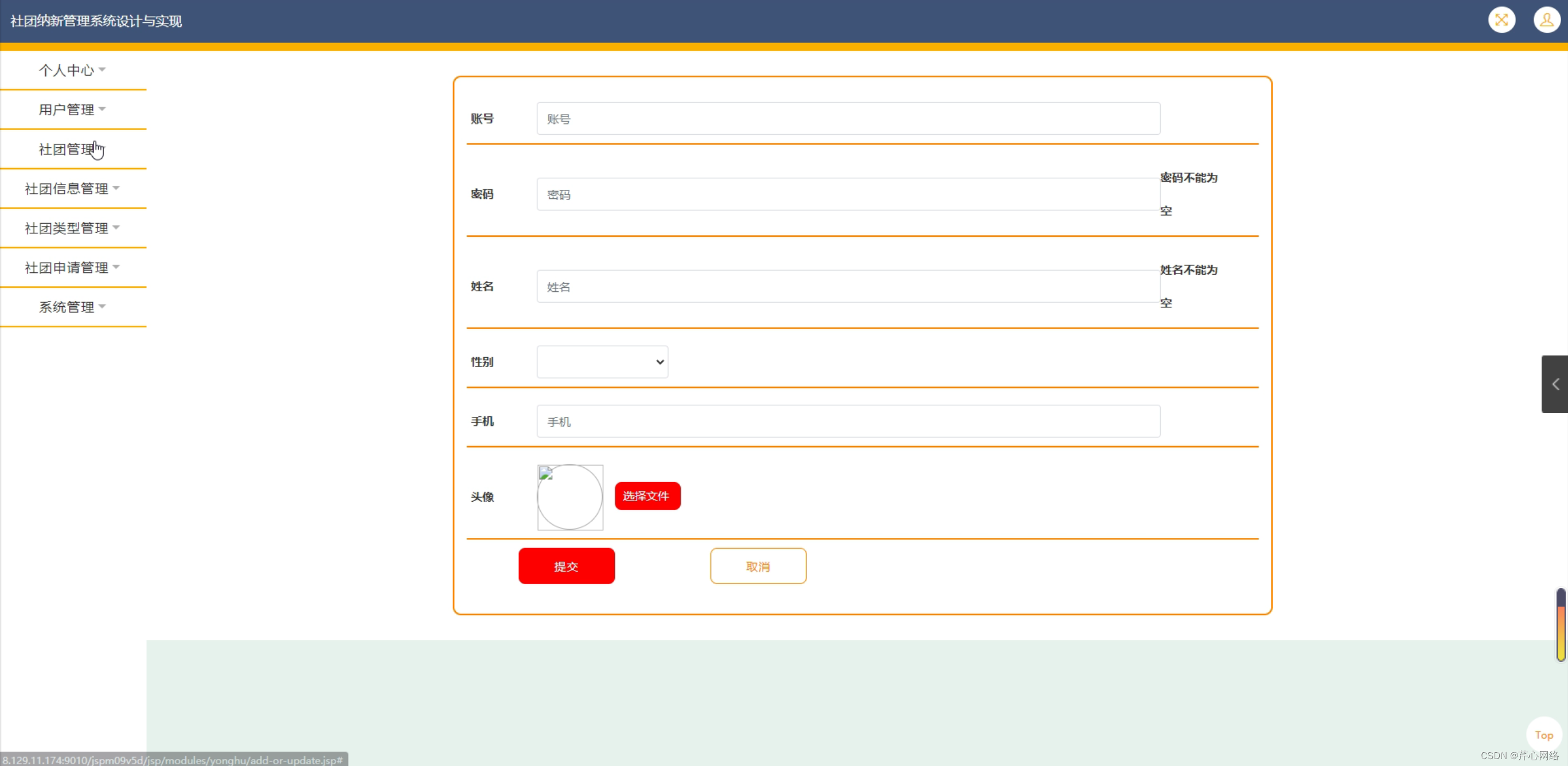Open the user profile icon

[1546, 20]
